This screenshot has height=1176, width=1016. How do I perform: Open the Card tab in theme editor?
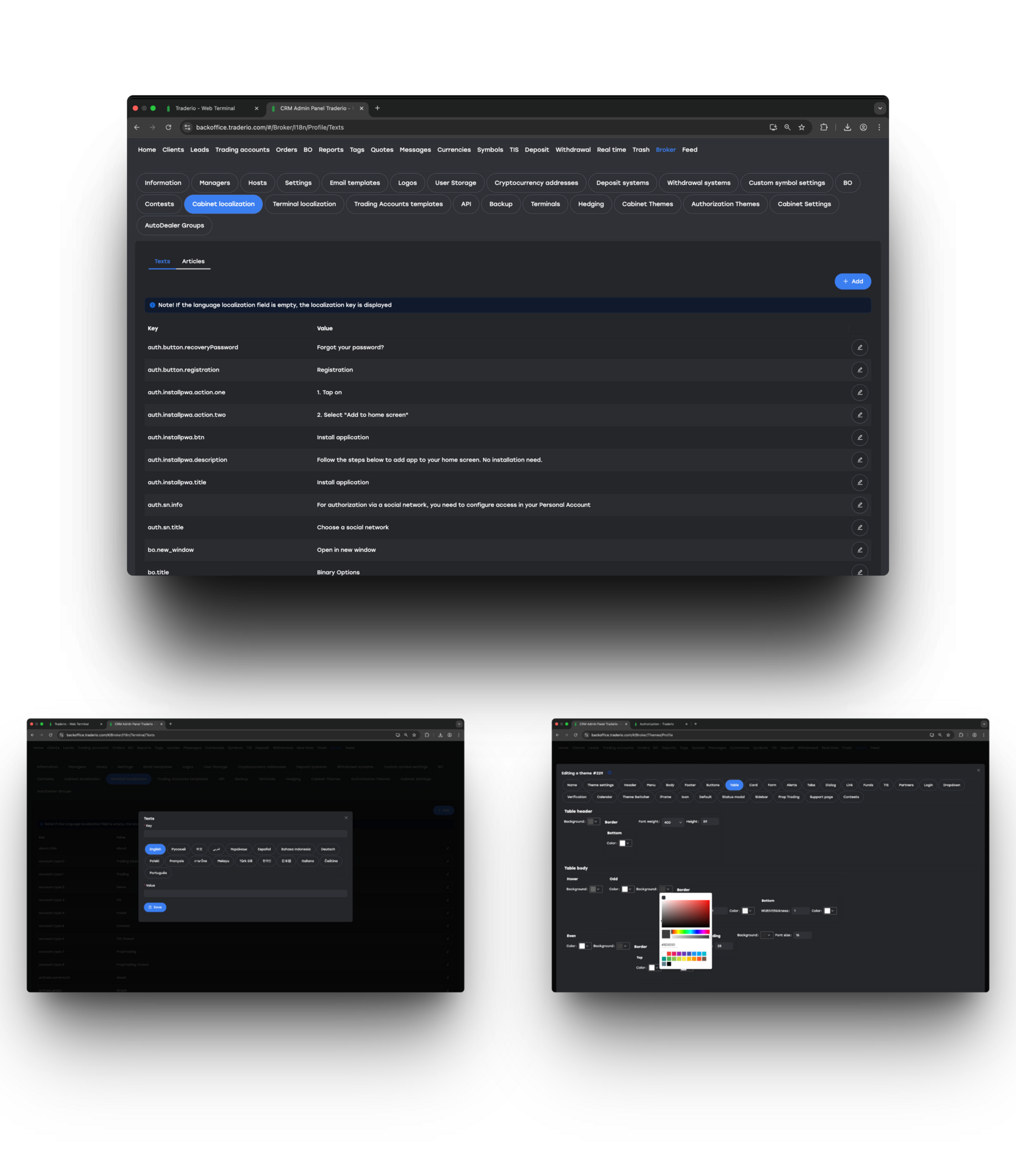pyautogui.click(x=753, y=785)
